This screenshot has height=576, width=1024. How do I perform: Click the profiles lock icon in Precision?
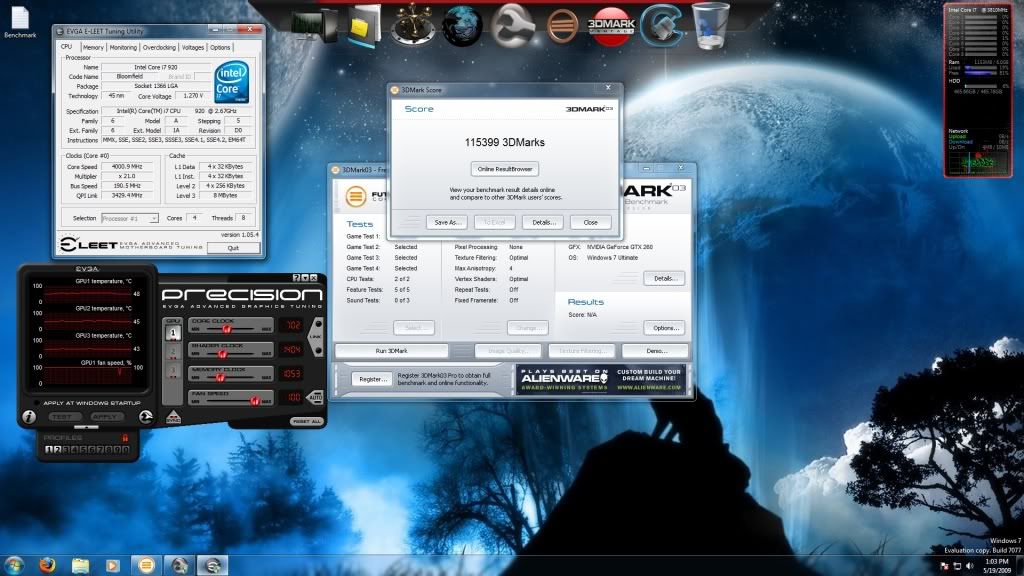(125, 438)
